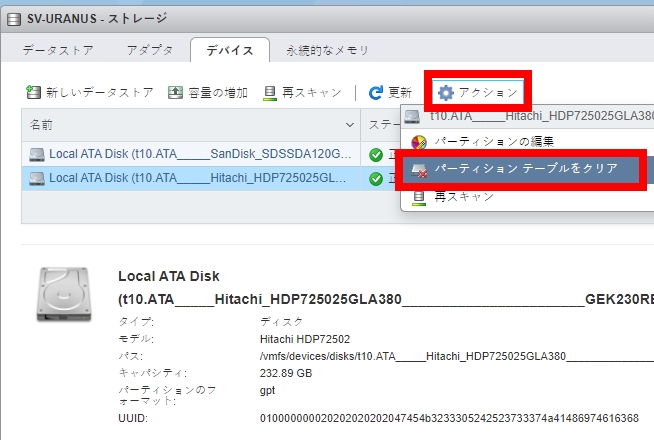Click the 新しいデータストア icon

click(x=33, y=92)
